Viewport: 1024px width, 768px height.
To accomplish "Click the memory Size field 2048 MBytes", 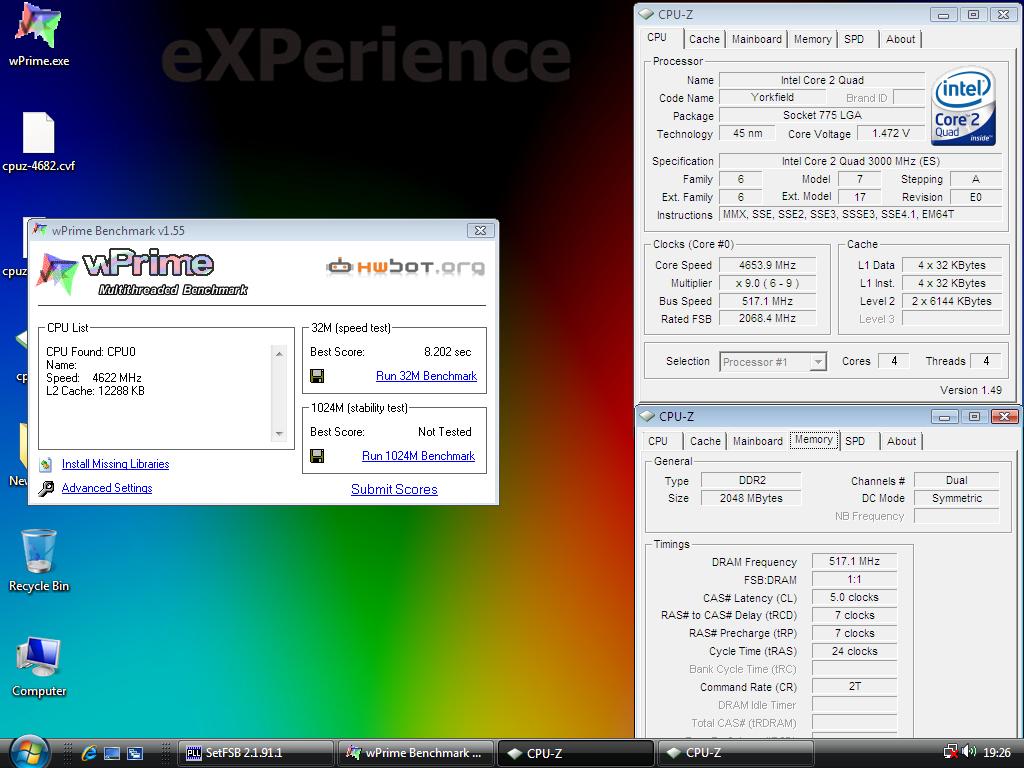I will tap(751, 498).
